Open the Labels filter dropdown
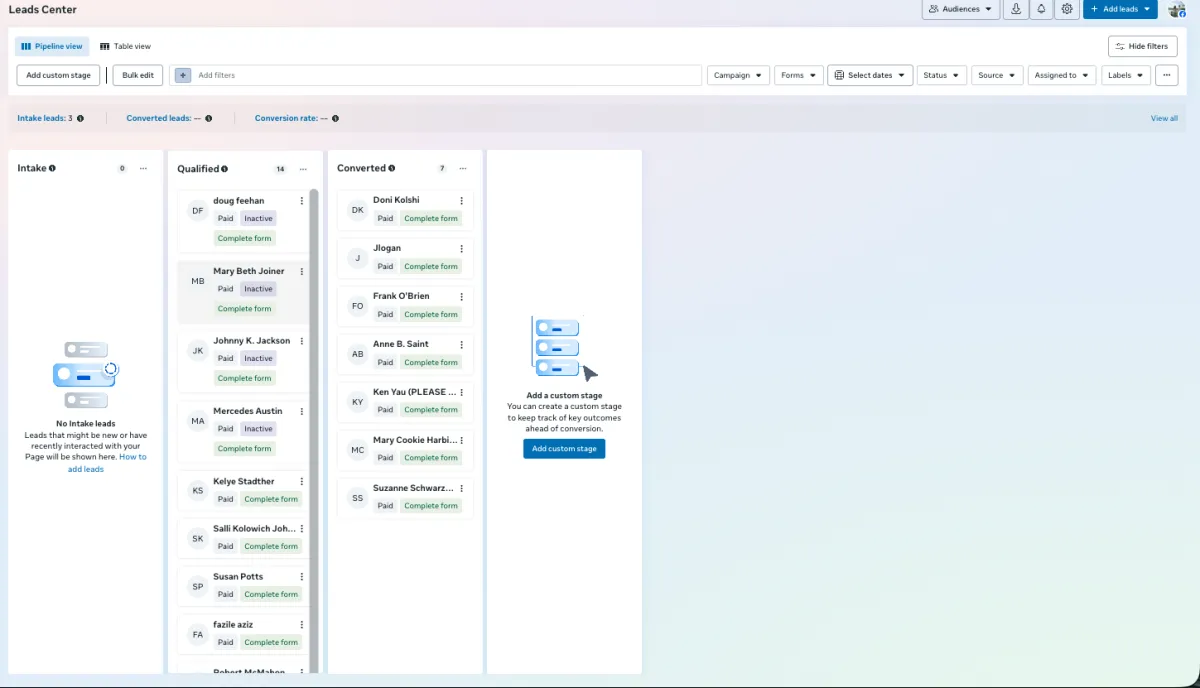 coord(1126,75)
